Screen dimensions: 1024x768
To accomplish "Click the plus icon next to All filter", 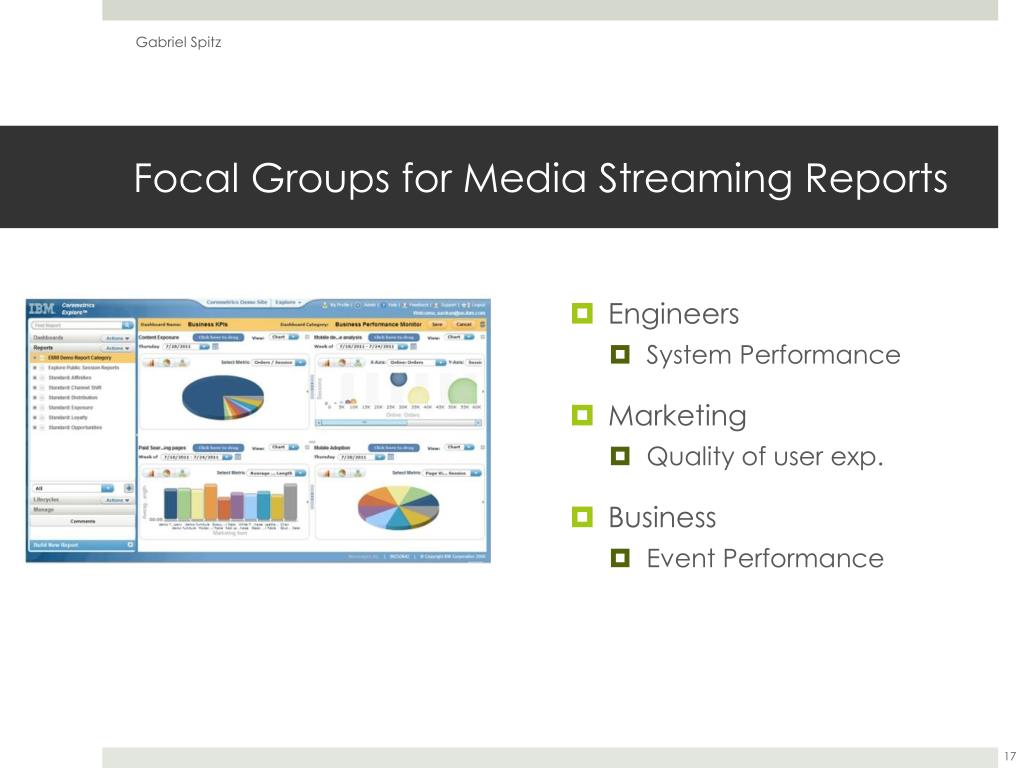I will (129, 488).
